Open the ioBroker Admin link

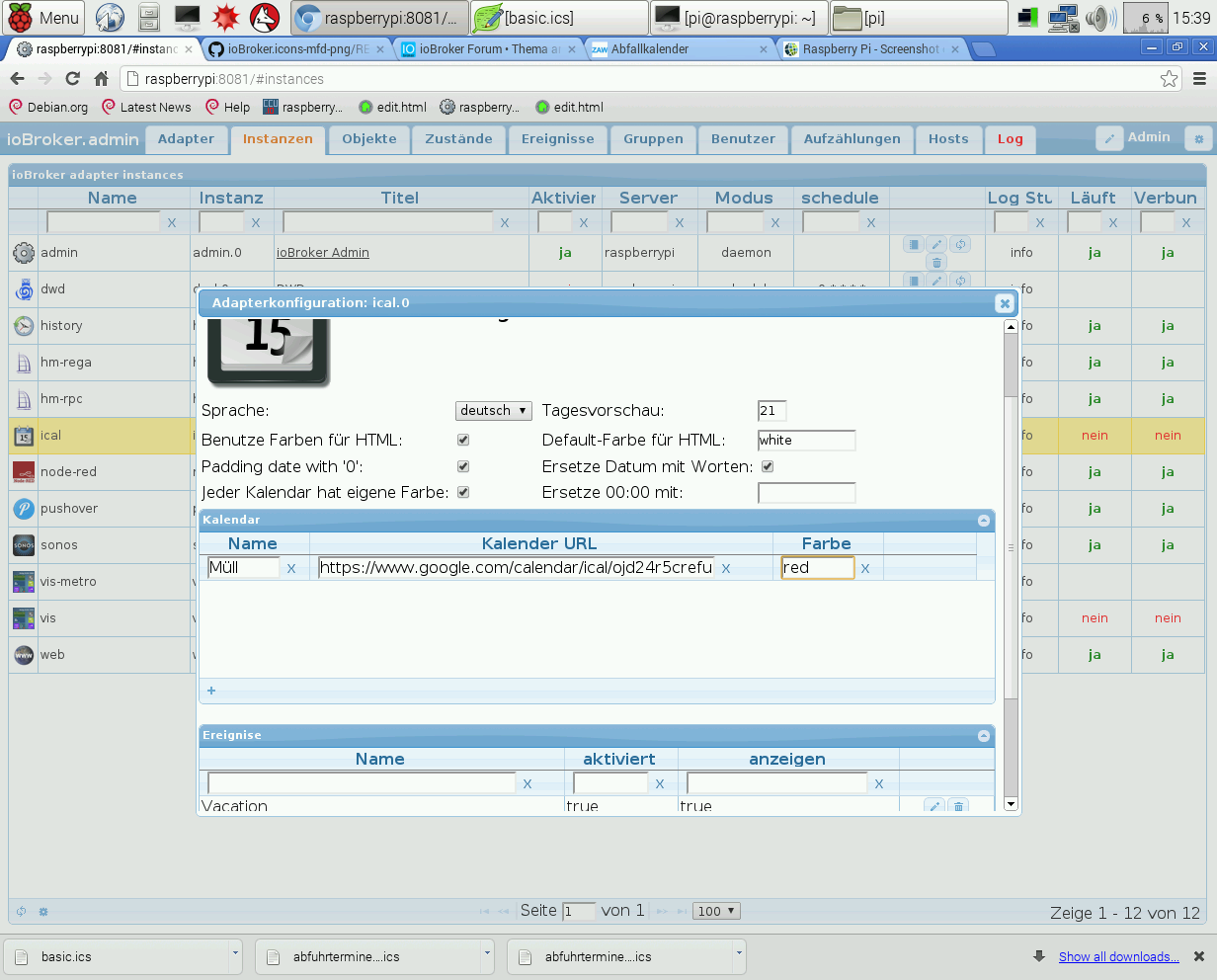pos(323,253)
